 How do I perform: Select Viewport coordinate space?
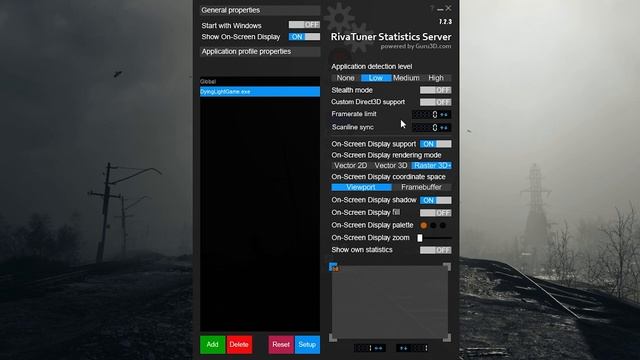click(x=361, y=187)
